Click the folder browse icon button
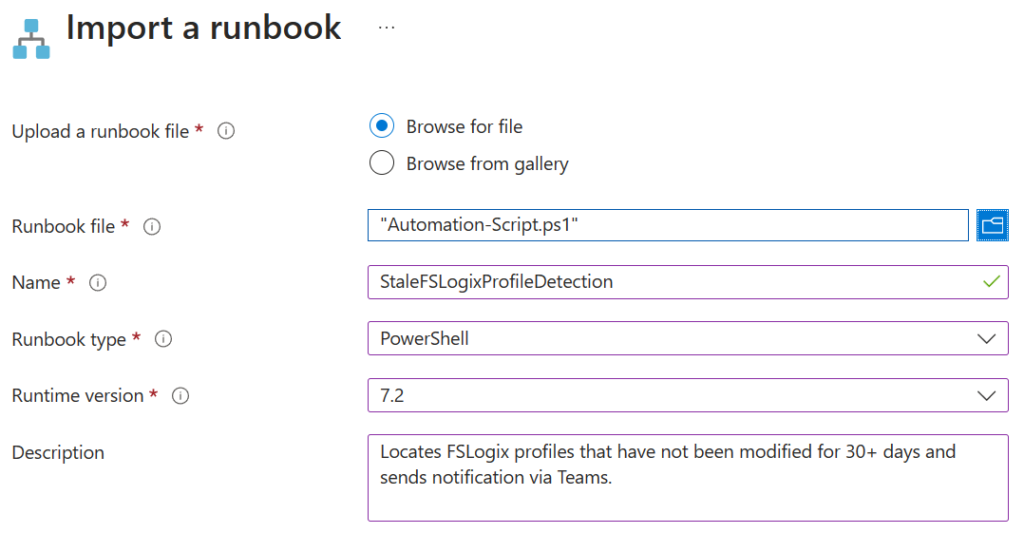This screenshot has height=552, width=1024. (992, 226)
